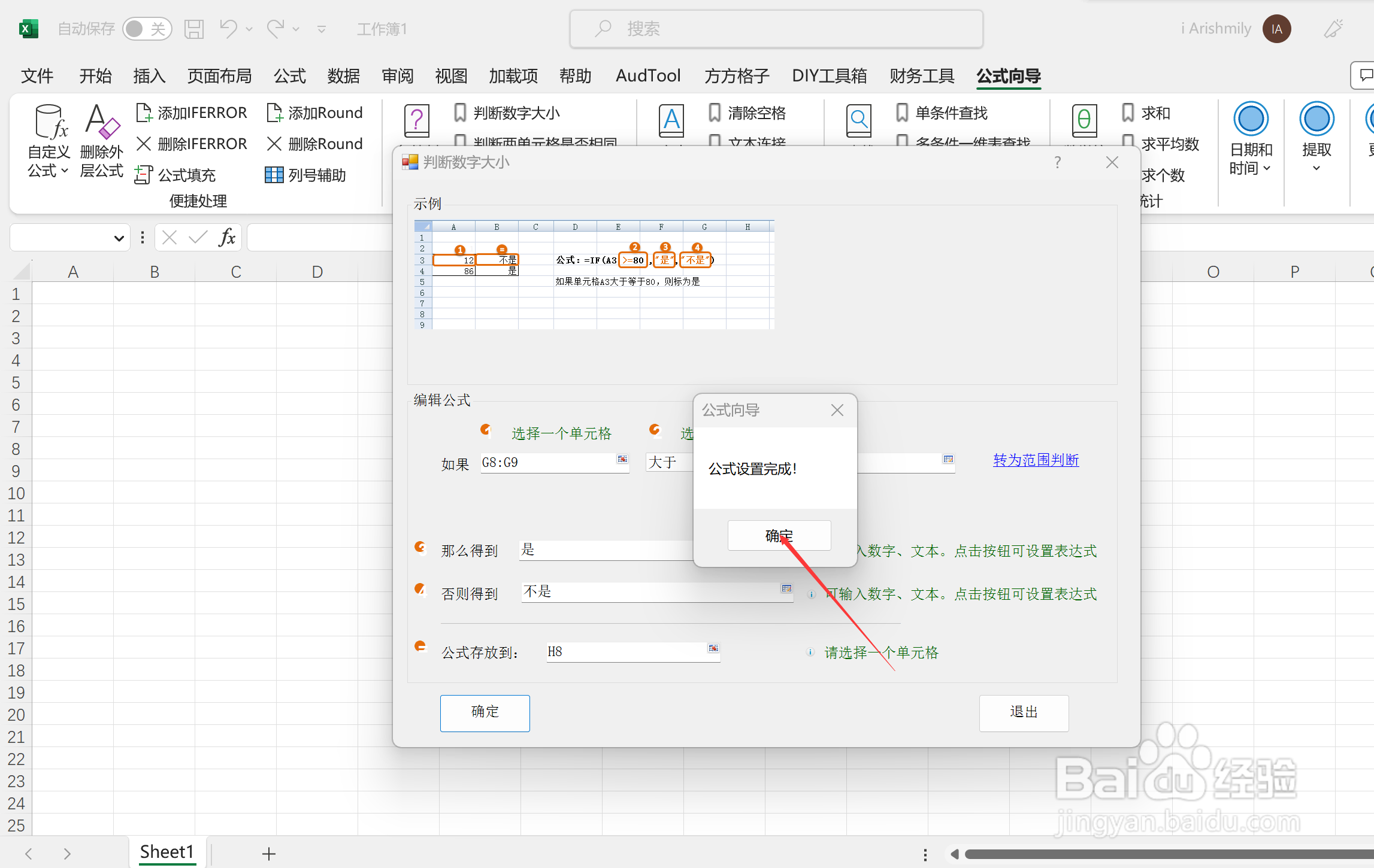Click 删除IFERROR command

pyautogui.click(x=192, y=144)
